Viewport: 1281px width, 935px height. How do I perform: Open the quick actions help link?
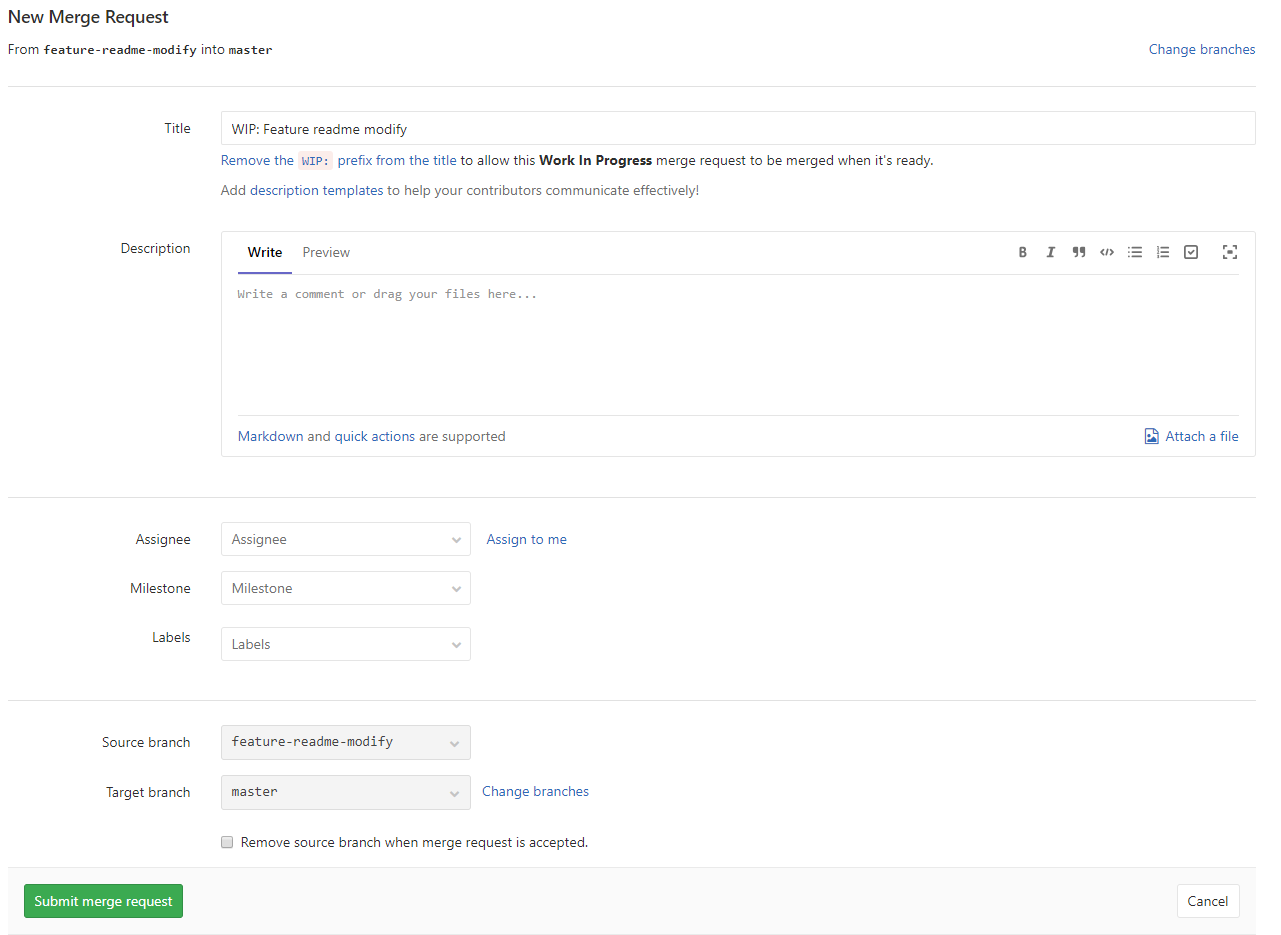pyautogui.click(x=374, y=436)
